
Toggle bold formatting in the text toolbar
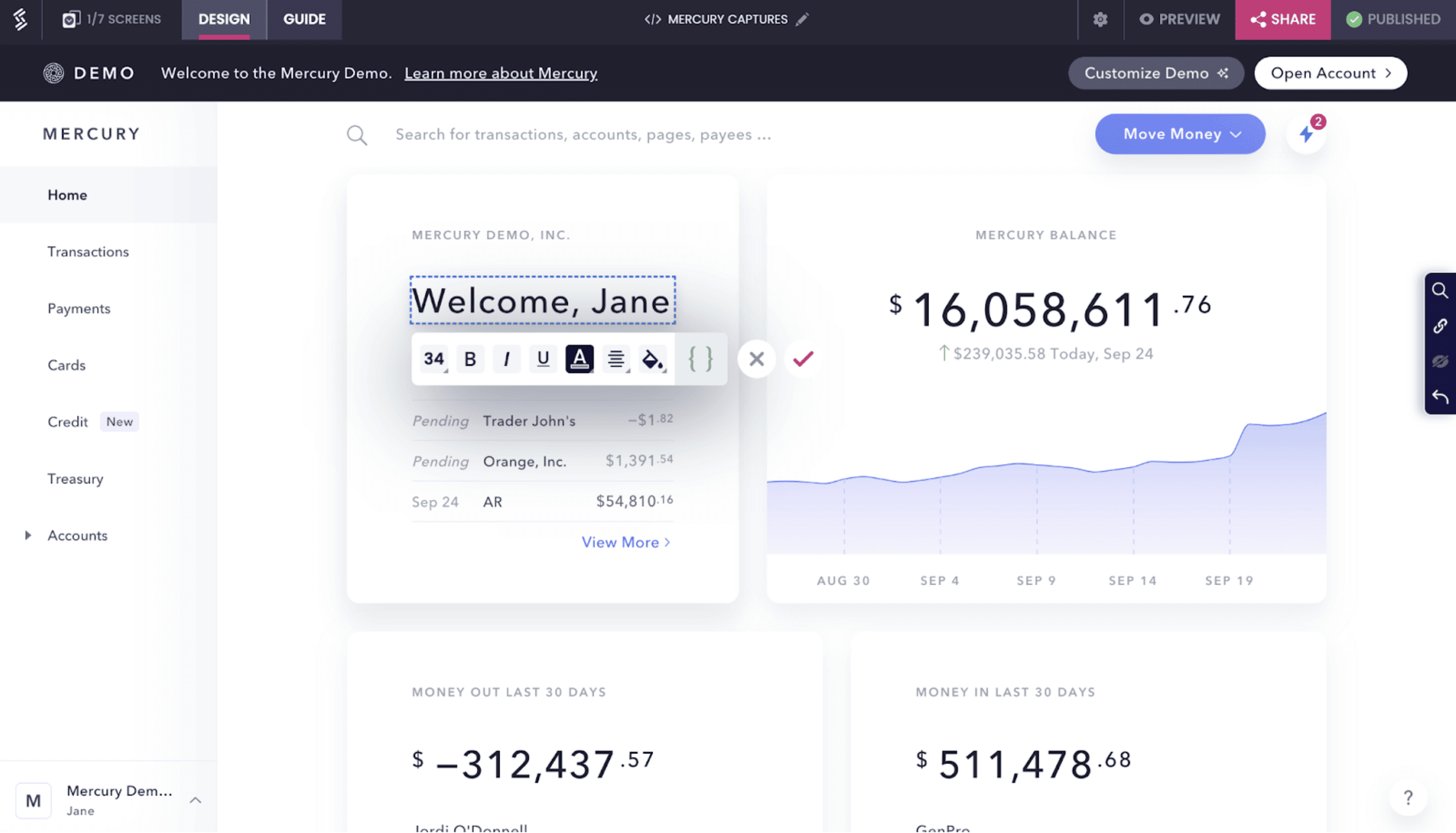click(x=470, y=359)
